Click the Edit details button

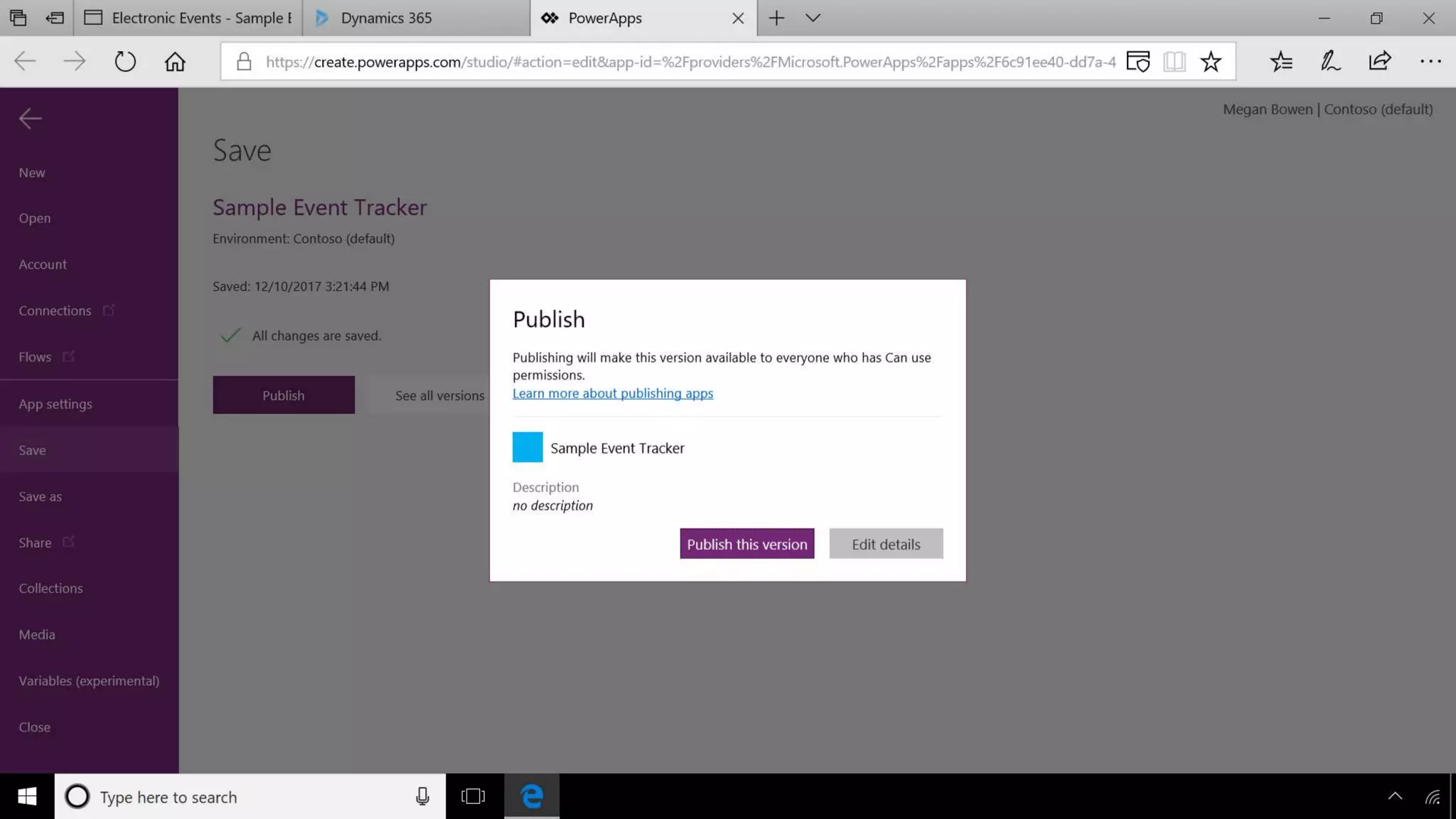pyautogui.click(x=886, y=544)
